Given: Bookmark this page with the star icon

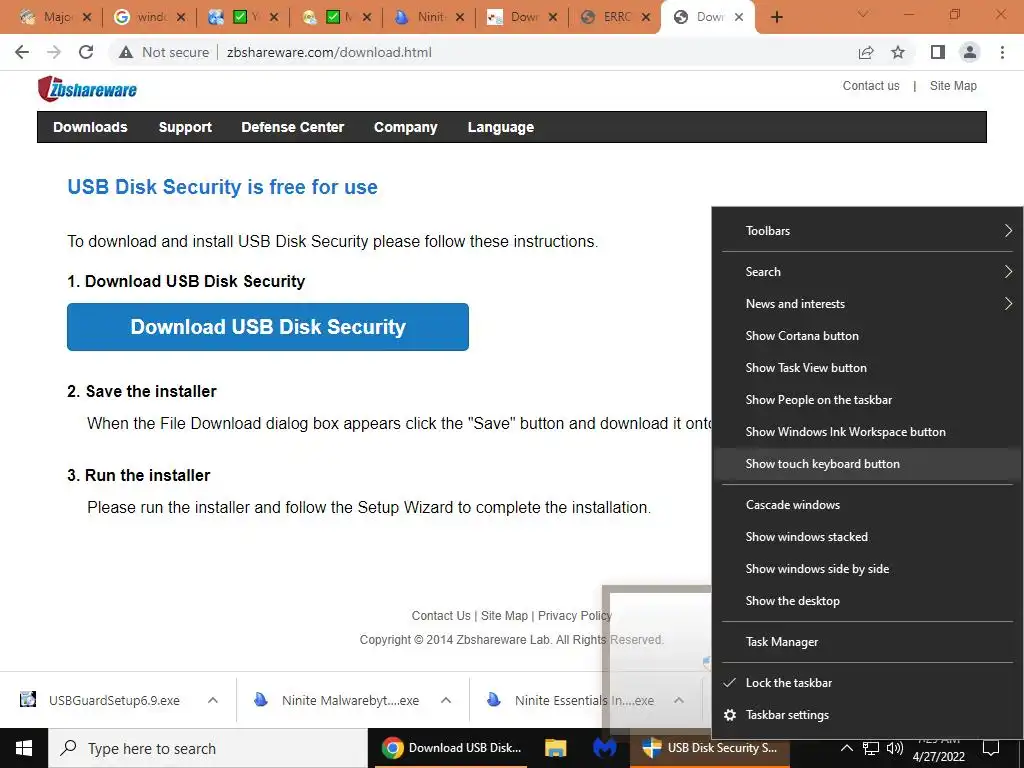Looking at the screenshot, I should point(899,52).
